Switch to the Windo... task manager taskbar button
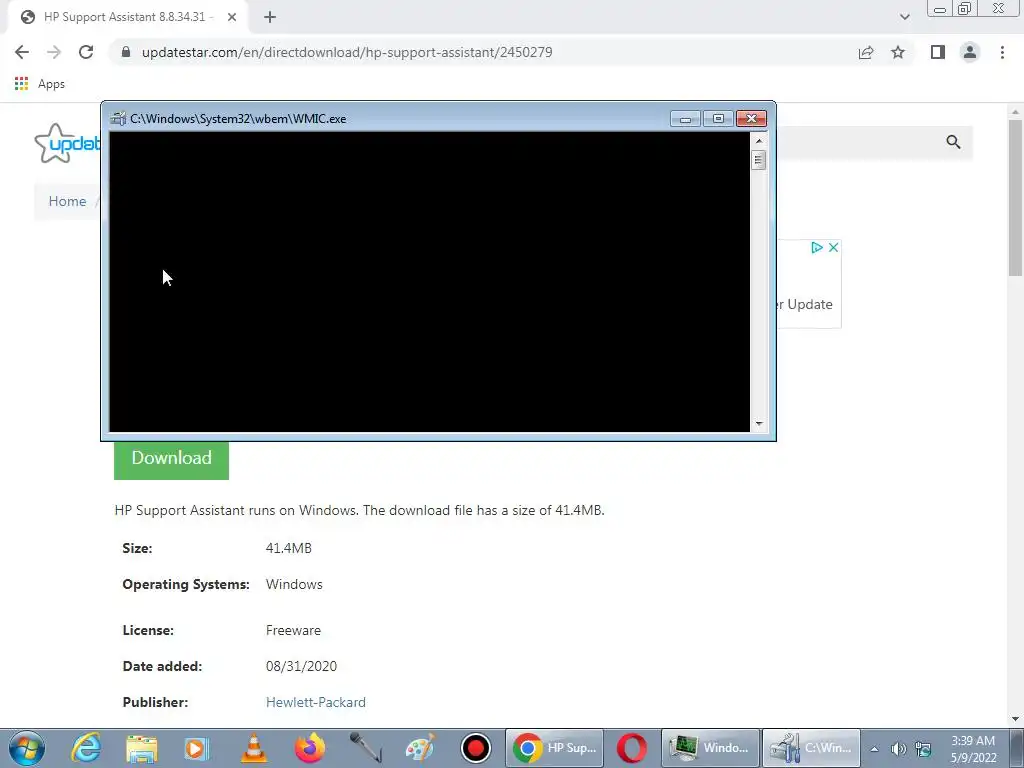1024x768 pixels. [711, 748]
